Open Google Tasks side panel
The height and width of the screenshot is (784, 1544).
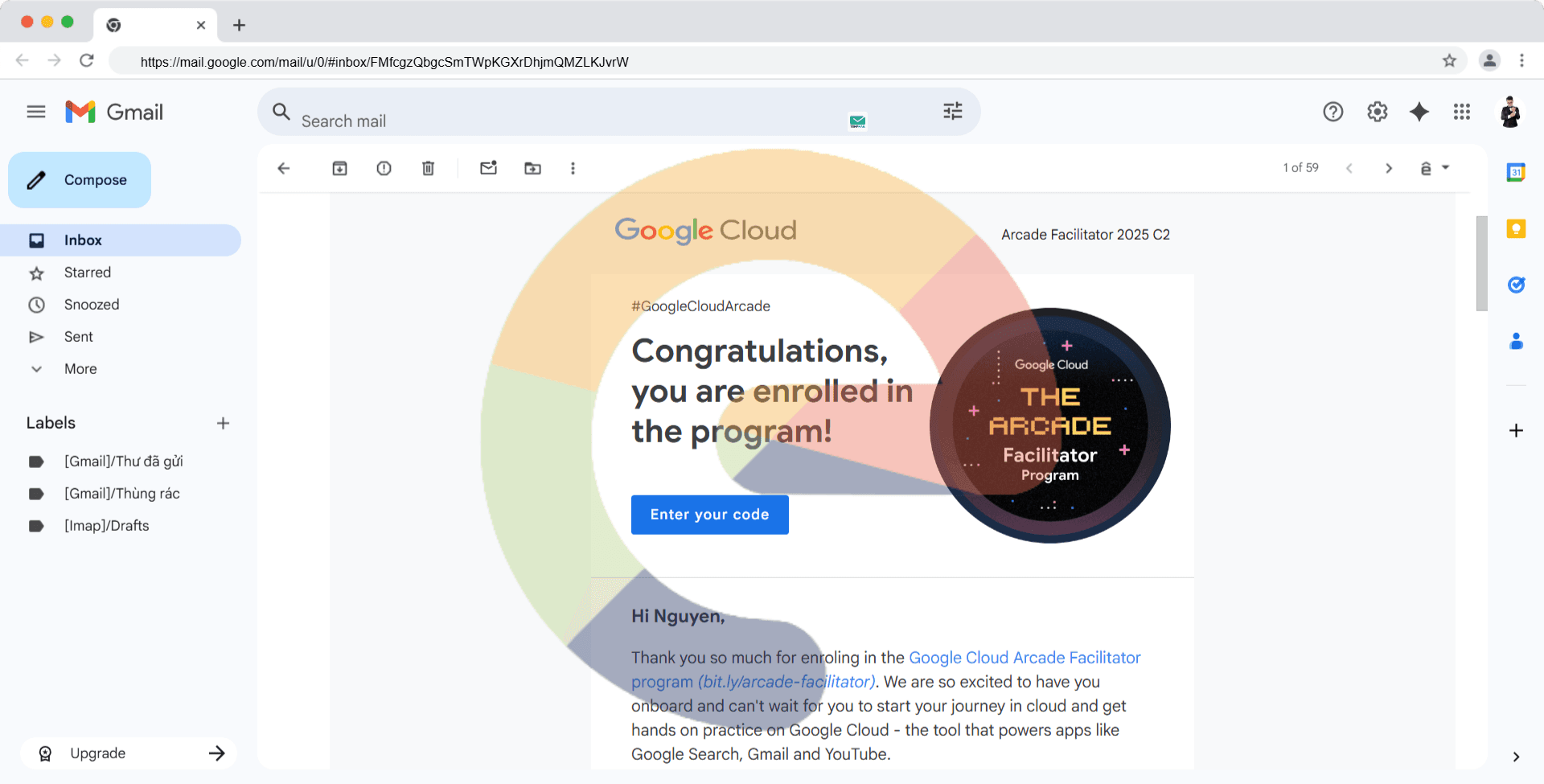click(x=1516, y=285)
